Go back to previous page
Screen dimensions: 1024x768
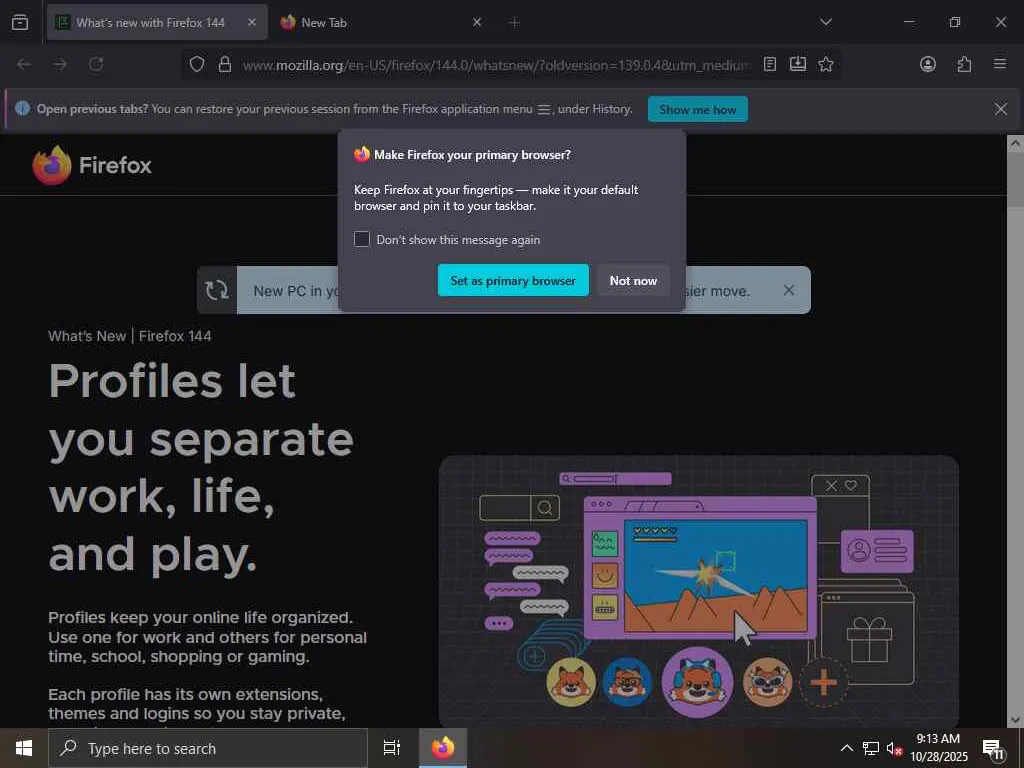24,64
